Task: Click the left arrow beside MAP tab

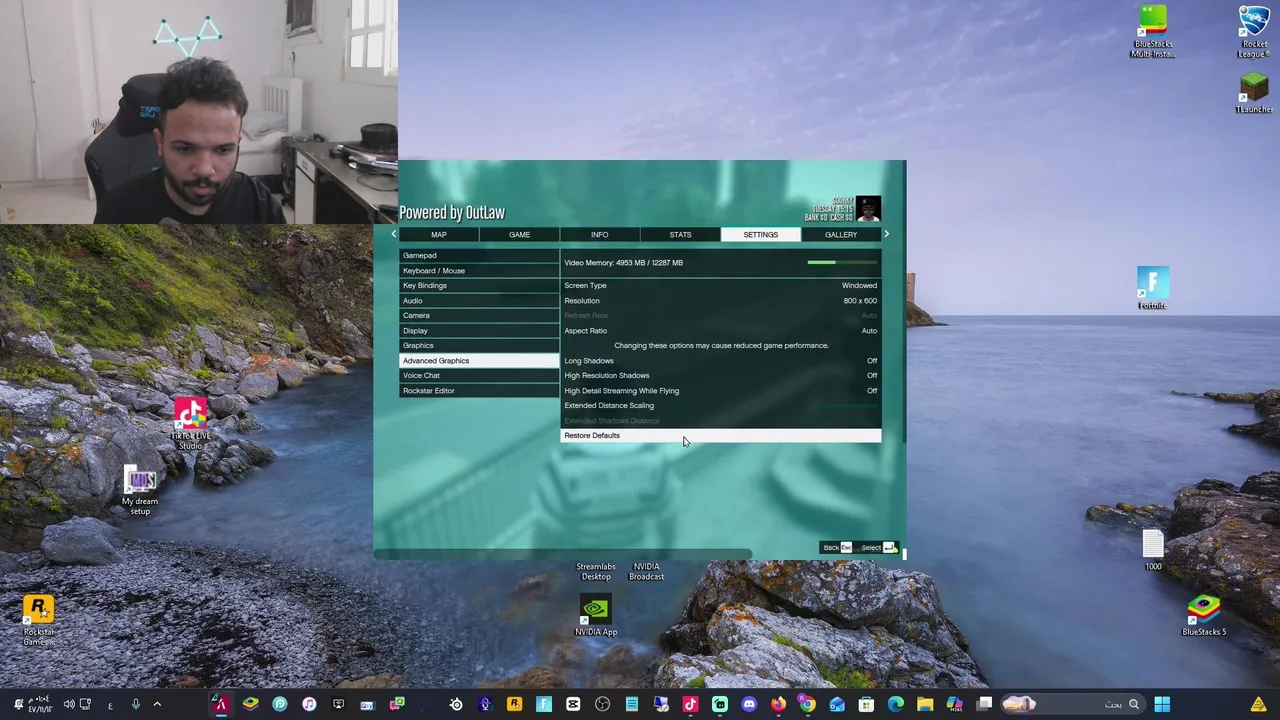Action: point(393,234)
